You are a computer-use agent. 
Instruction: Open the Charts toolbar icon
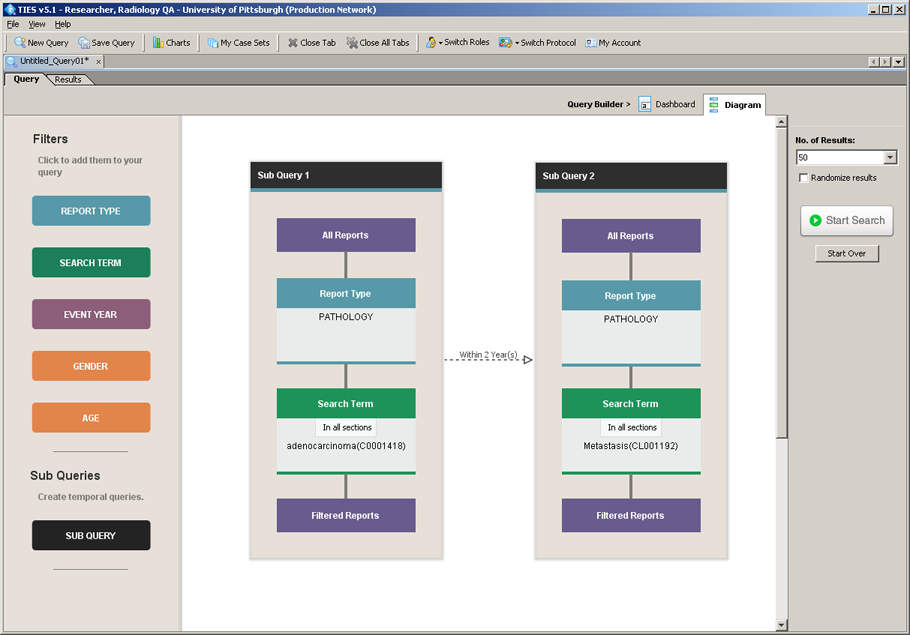click(x=171, y=42)
